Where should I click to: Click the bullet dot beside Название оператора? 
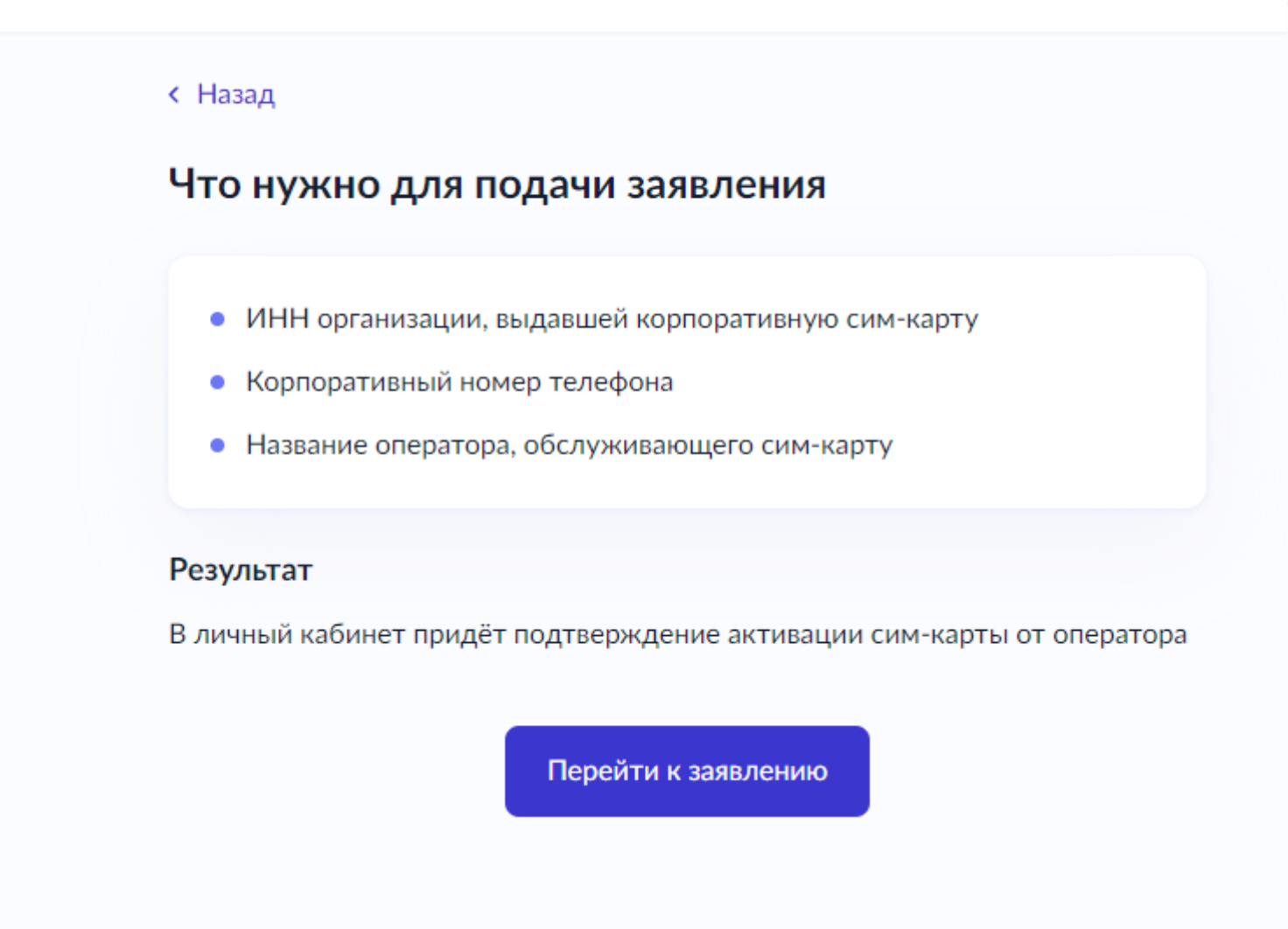(218, 445)
